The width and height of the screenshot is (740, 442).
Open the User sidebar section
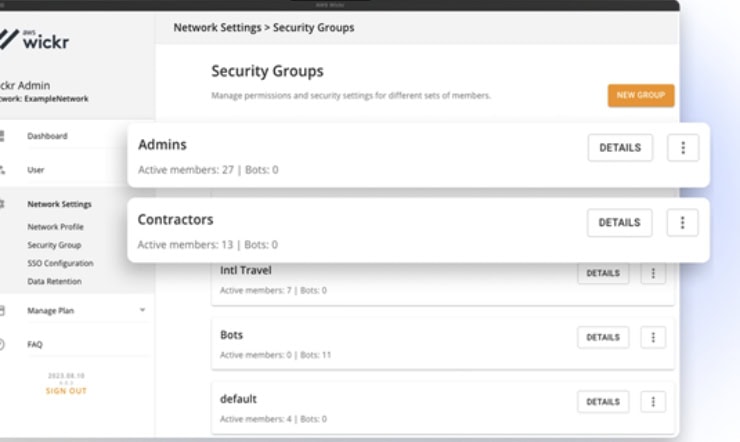(36, 170)
